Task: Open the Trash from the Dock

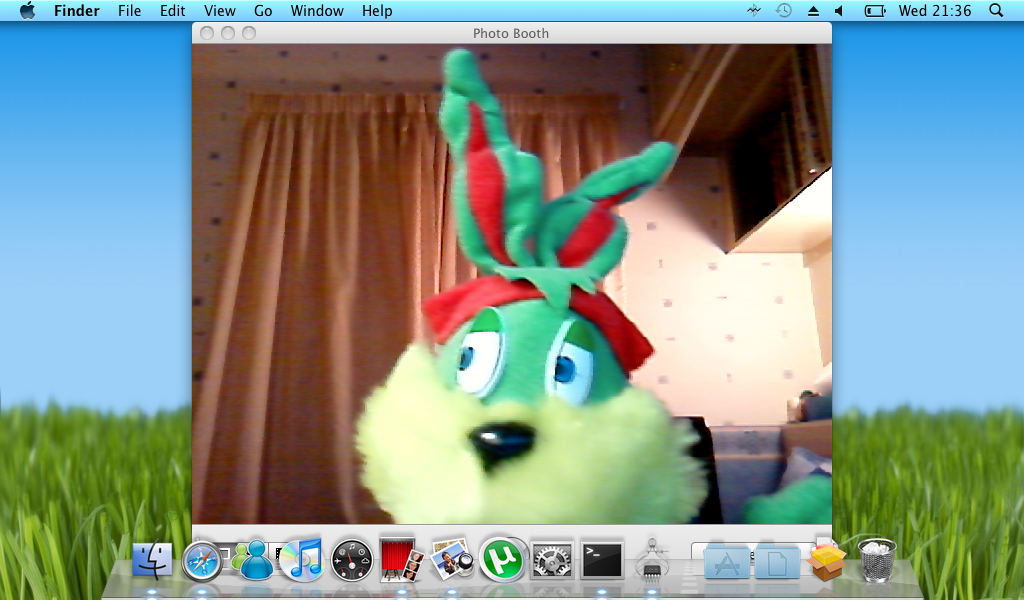Action: coord(876,560)
